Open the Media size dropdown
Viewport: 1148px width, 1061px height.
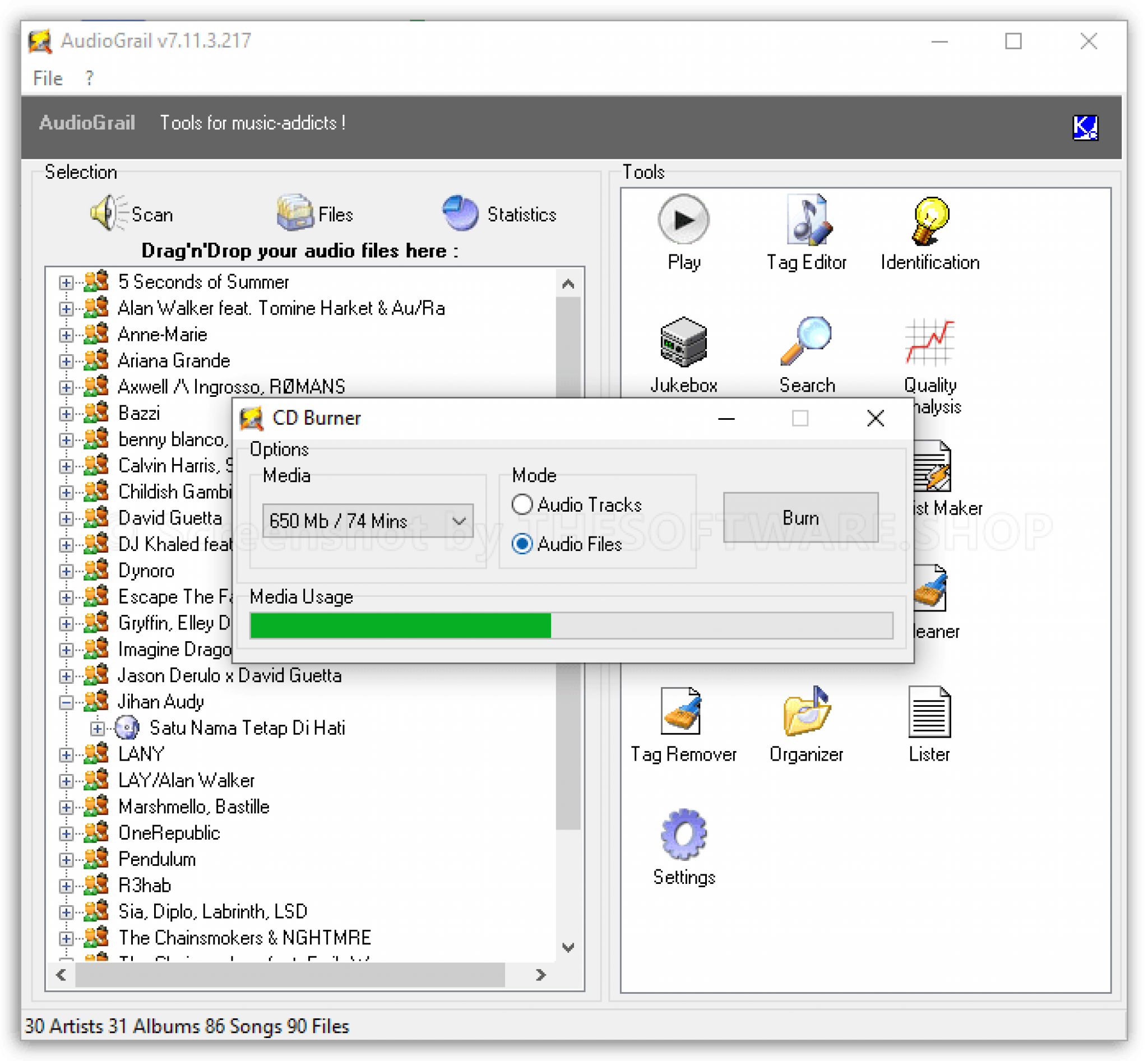click(x=368, y=521)
